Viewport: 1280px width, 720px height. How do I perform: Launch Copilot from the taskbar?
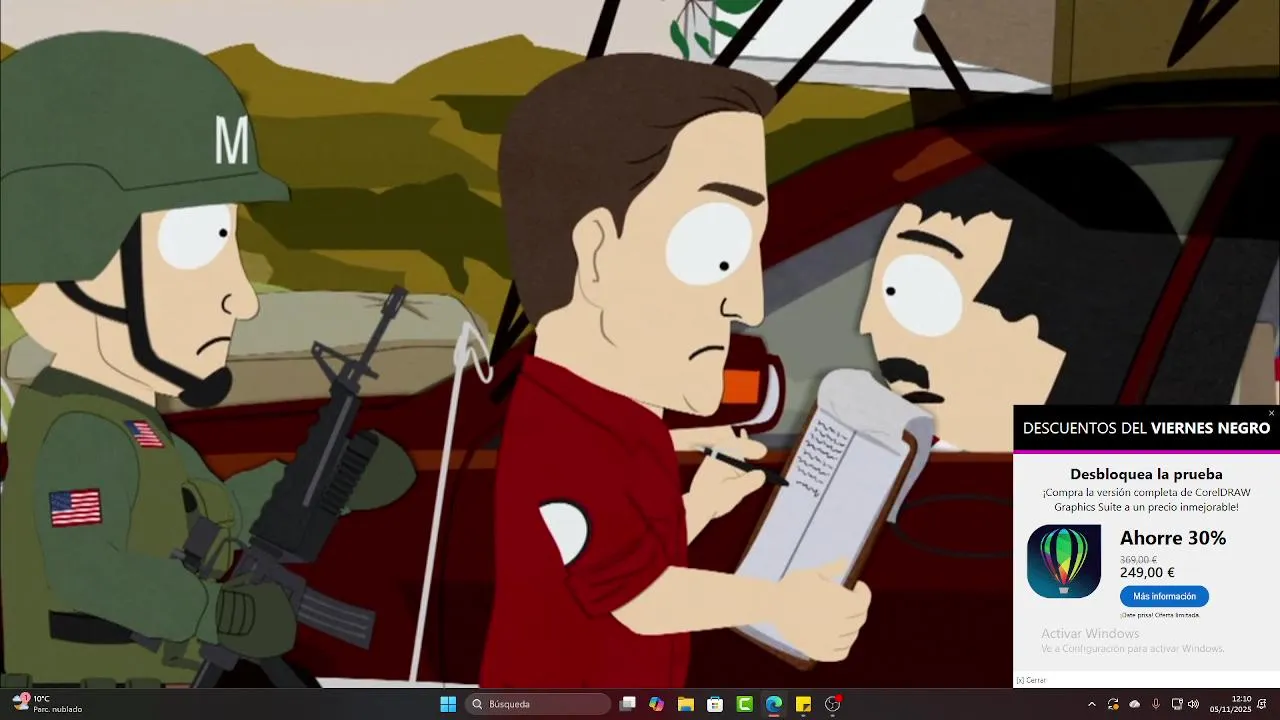(656, 704)
